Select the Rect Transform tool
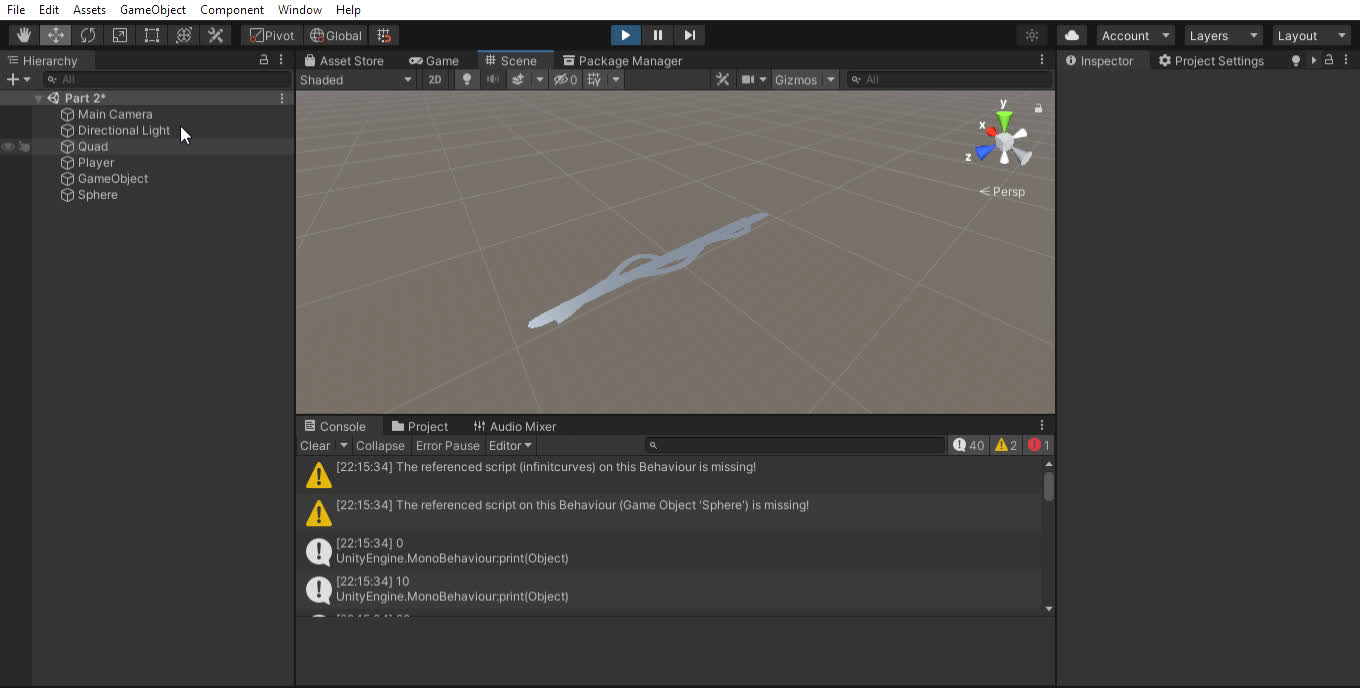1360x688 pixels. click(x=152, y=35)
